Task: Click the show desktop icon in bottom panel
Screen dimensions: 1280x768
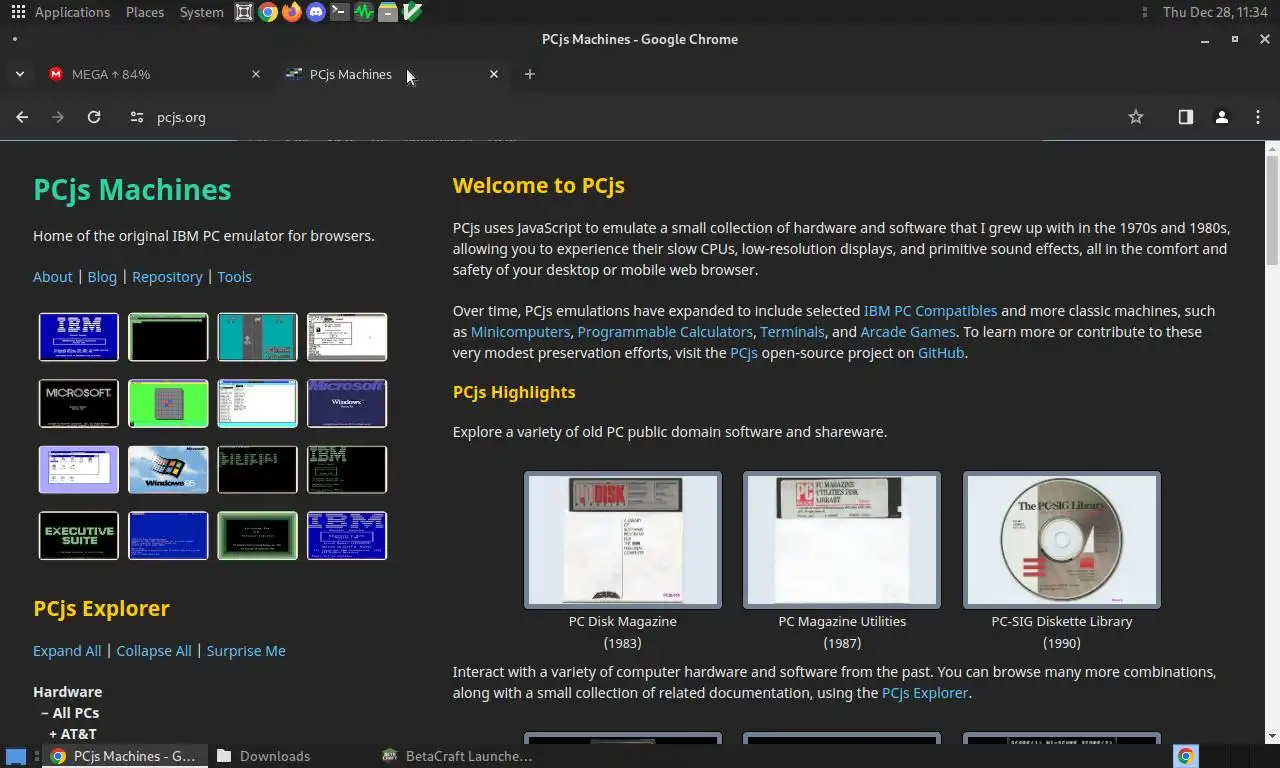Action: pos(16,756)
